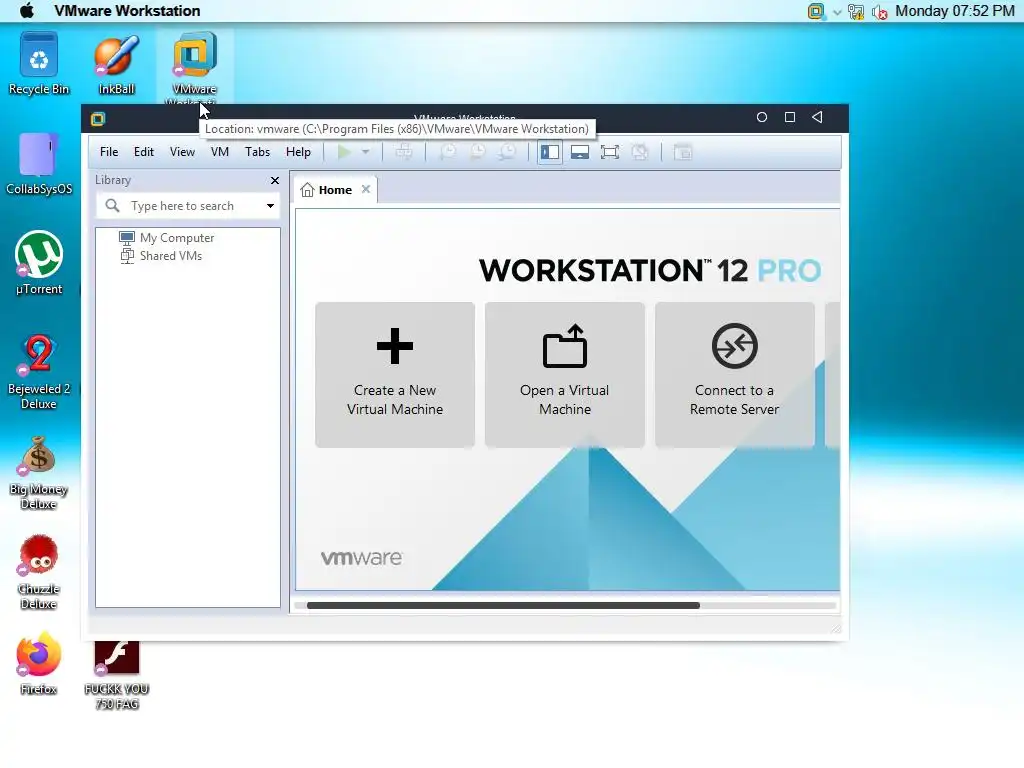Viewport: 1024px width, 768px height.
Task: Open the Edit menu
Action: (144, 152)
